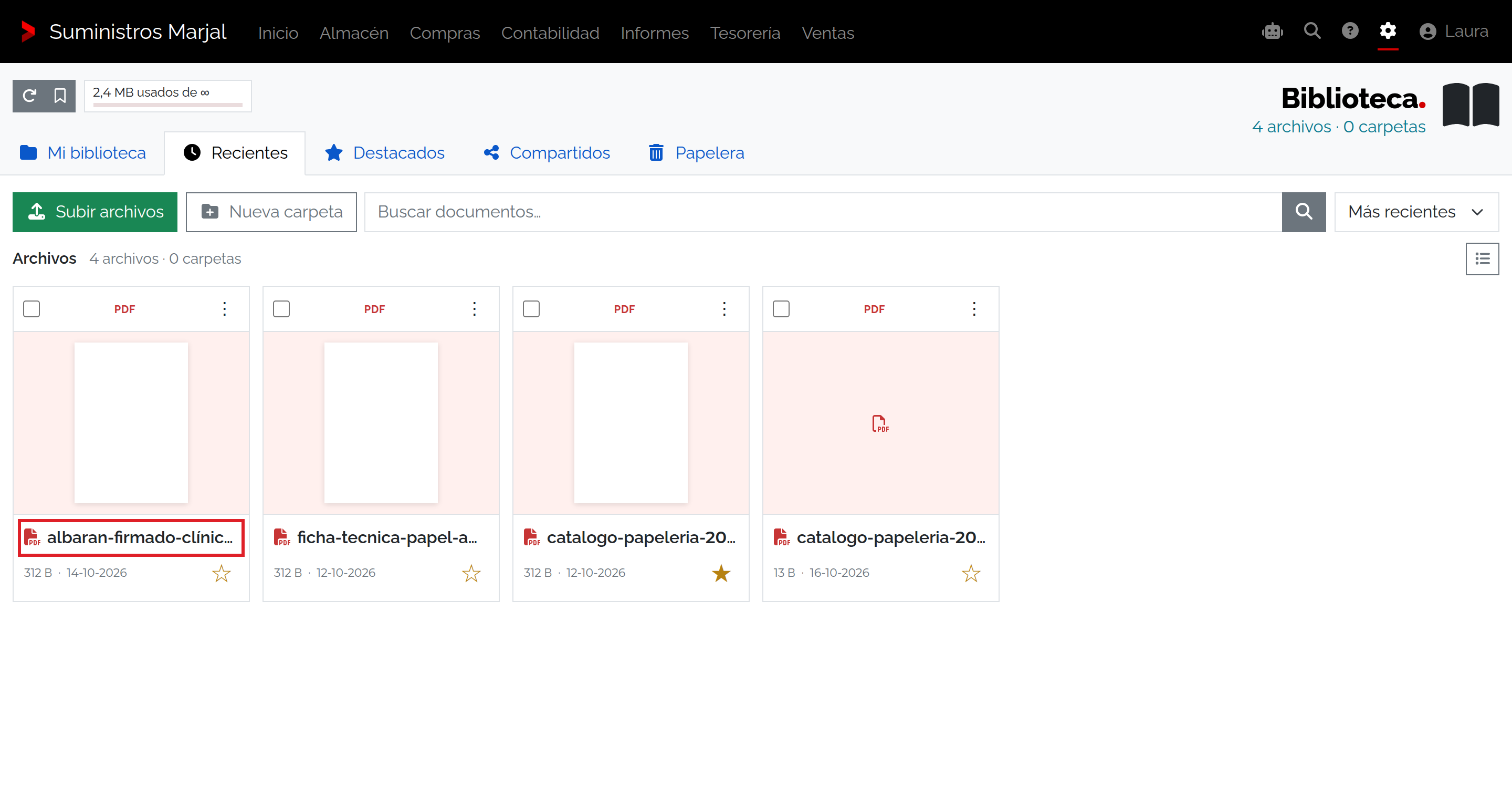Star the ficha-tecnica-papel file

tap(471, 573)
